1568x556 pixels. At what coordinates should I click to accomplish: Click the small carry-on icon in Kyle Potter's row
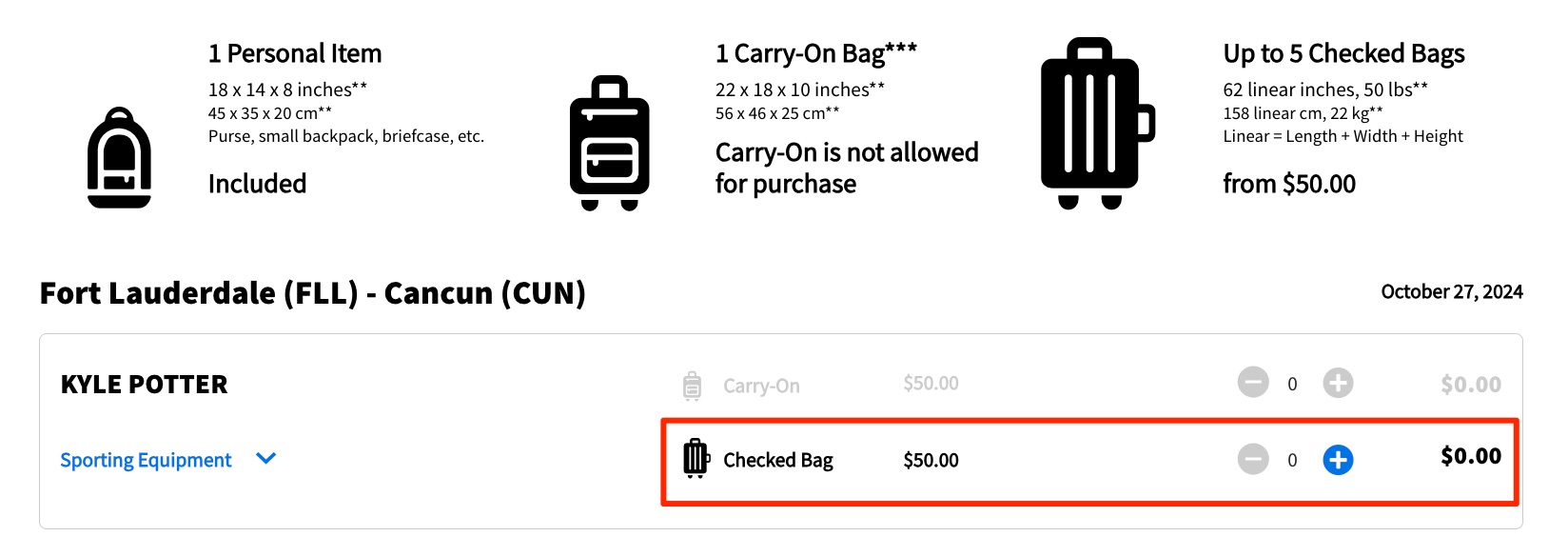coord(692,383)
